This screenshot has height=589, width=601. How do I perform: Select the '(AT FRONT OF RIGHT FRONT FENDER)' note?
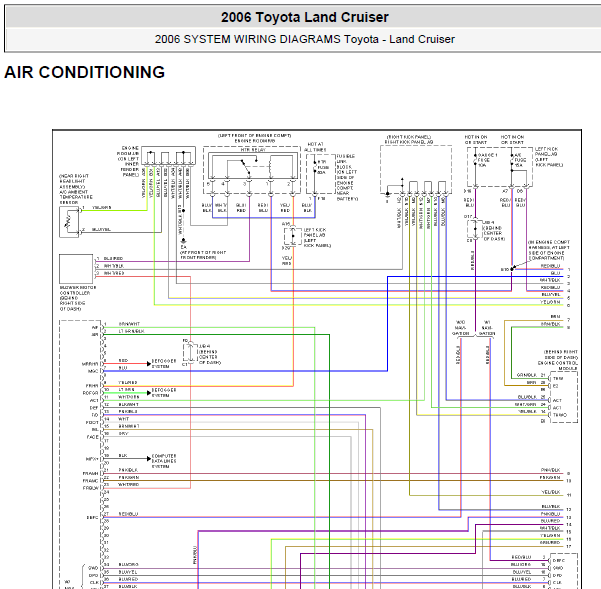click(x=203, y=255)
